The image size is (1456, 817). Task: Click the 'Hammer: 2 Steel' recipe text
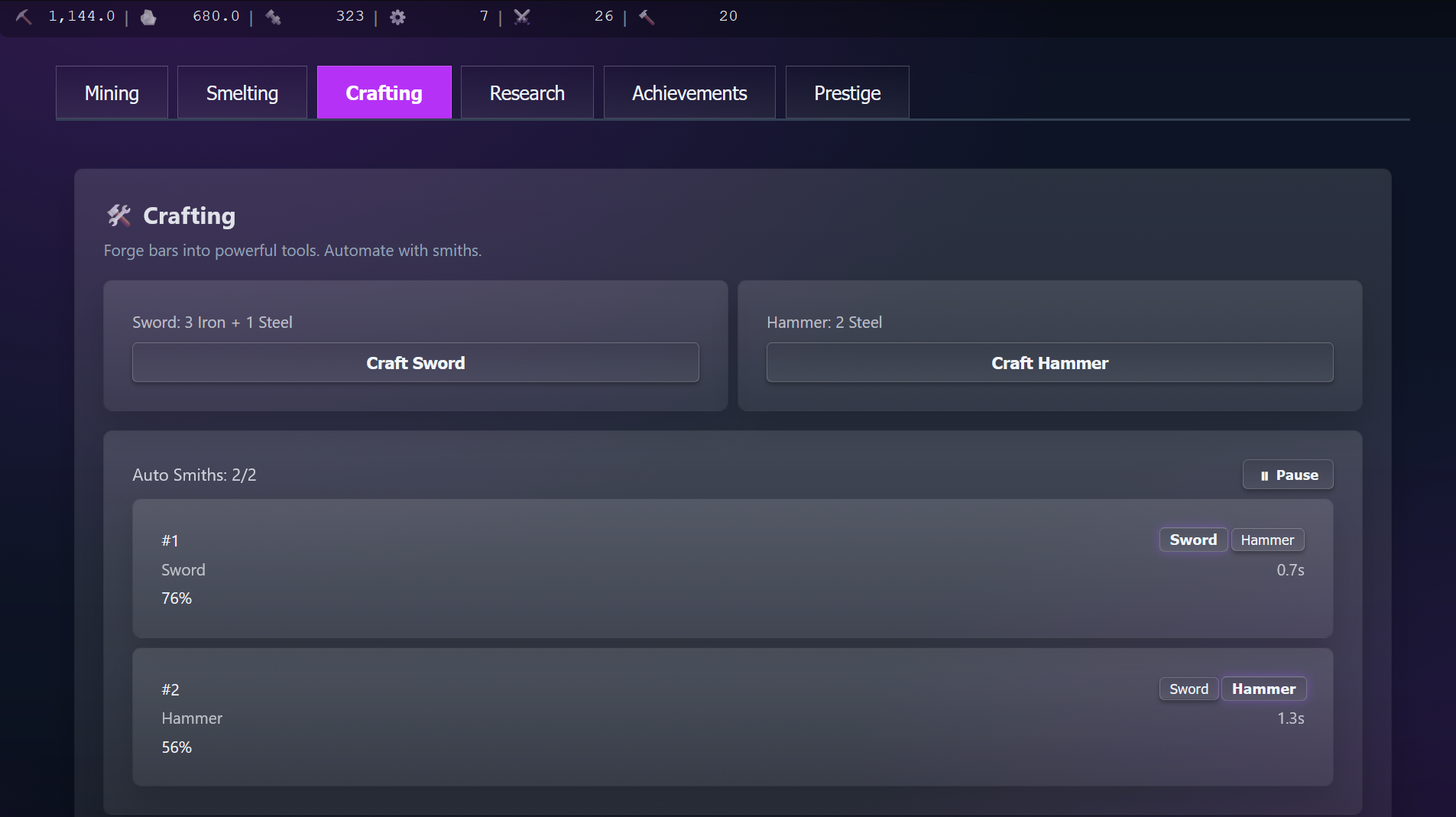click(x=824, y=323)
